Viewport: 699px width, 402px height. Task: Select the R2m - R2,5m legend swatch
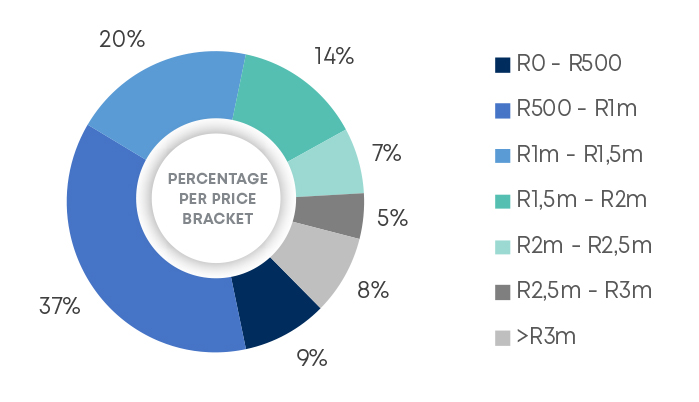[x=503, y=246]
